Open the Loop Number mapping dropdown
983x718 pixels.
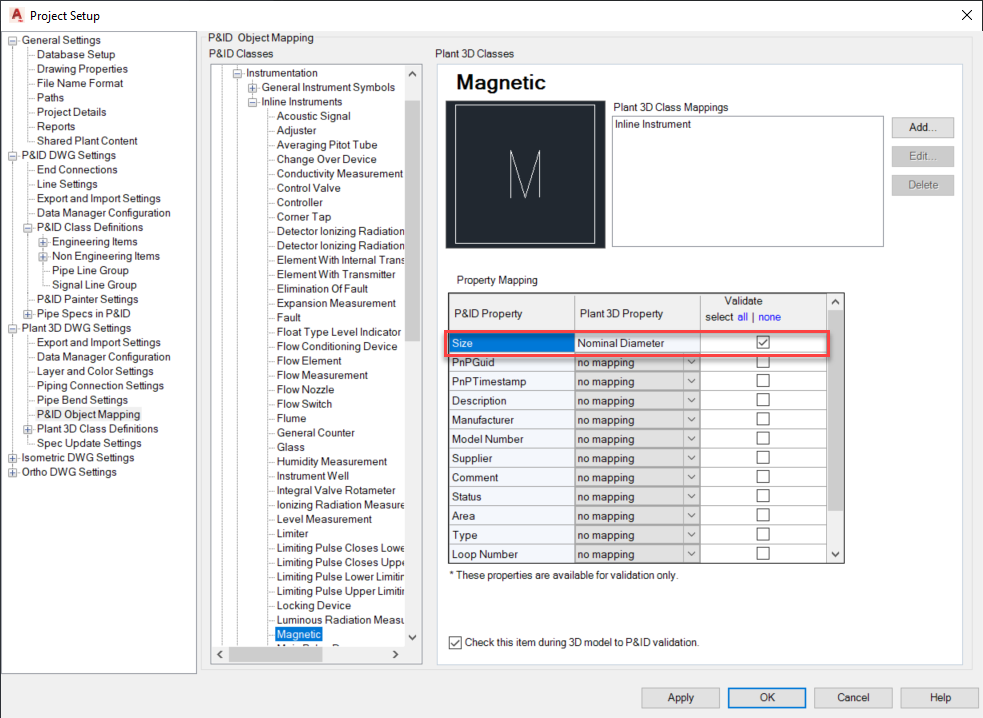click(691, 554)
